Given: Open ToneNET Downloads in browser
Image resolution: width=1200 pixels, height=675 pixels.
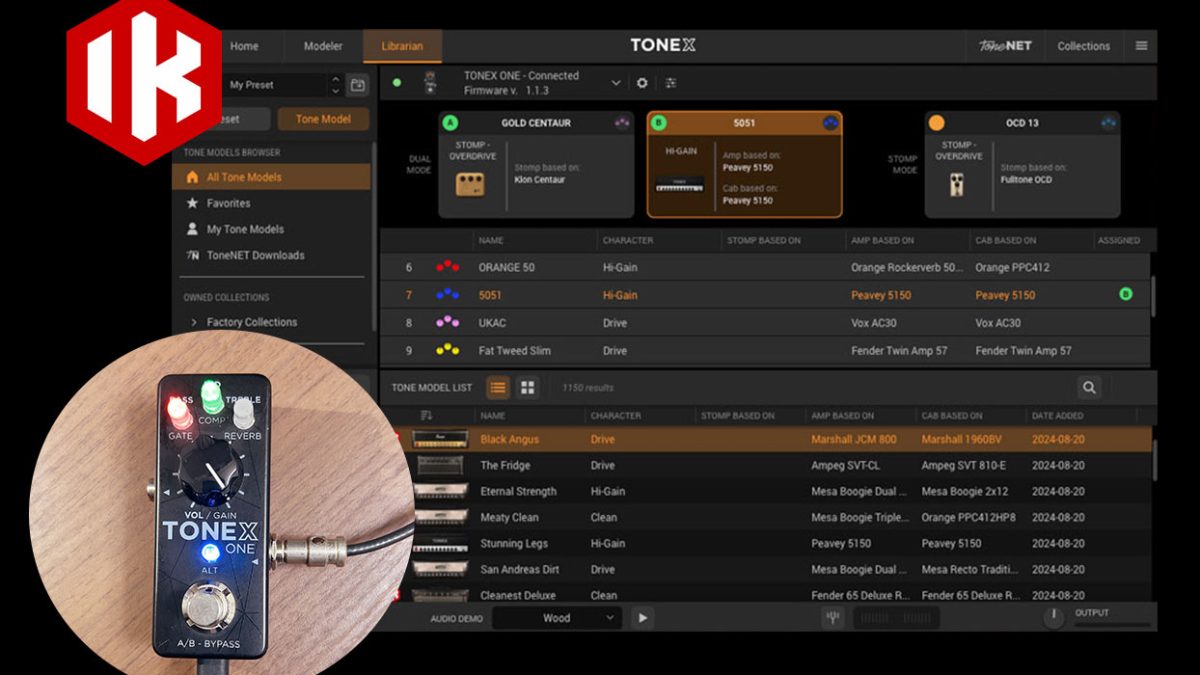Looking at the screenshot, I should (272, 255).
